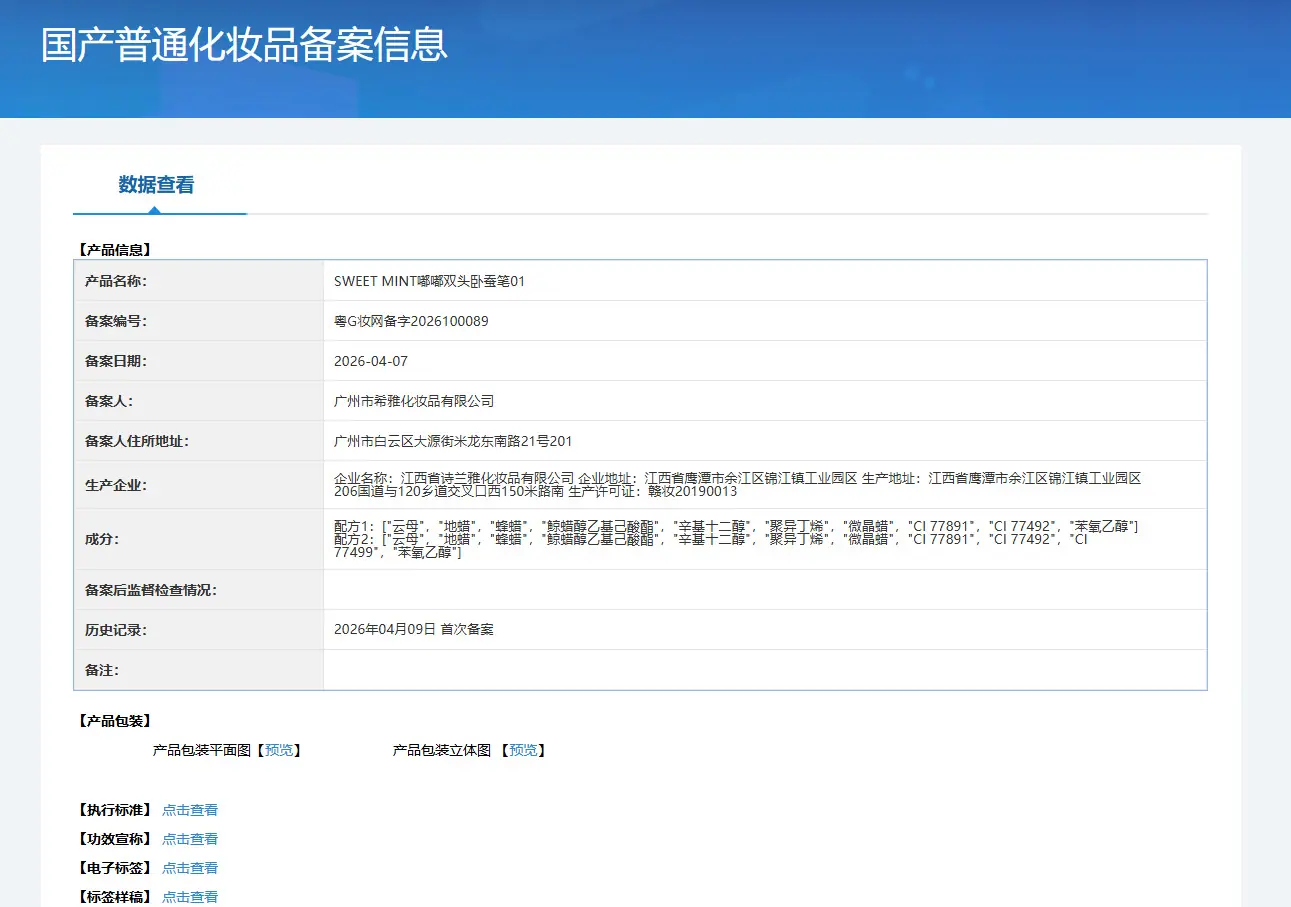Click the 备案编号 row label

116,321
